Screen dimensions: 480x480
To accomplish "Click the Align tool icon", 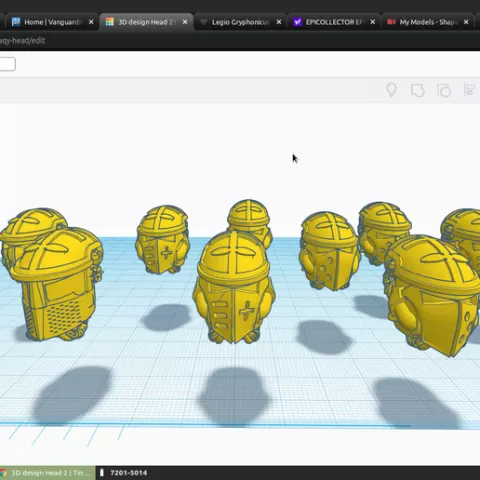I will (469, 90).
